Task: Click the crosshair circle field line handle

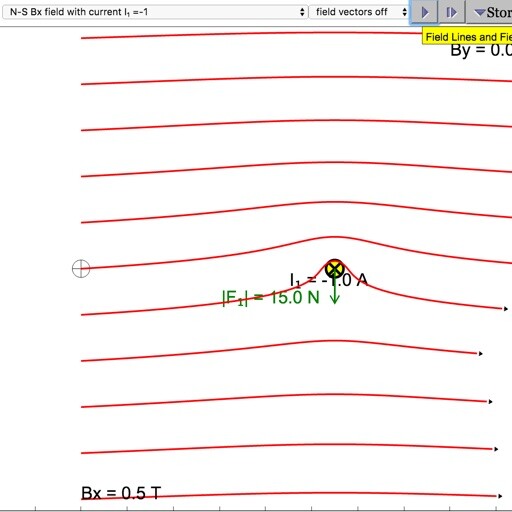Action: coord(81,268)
